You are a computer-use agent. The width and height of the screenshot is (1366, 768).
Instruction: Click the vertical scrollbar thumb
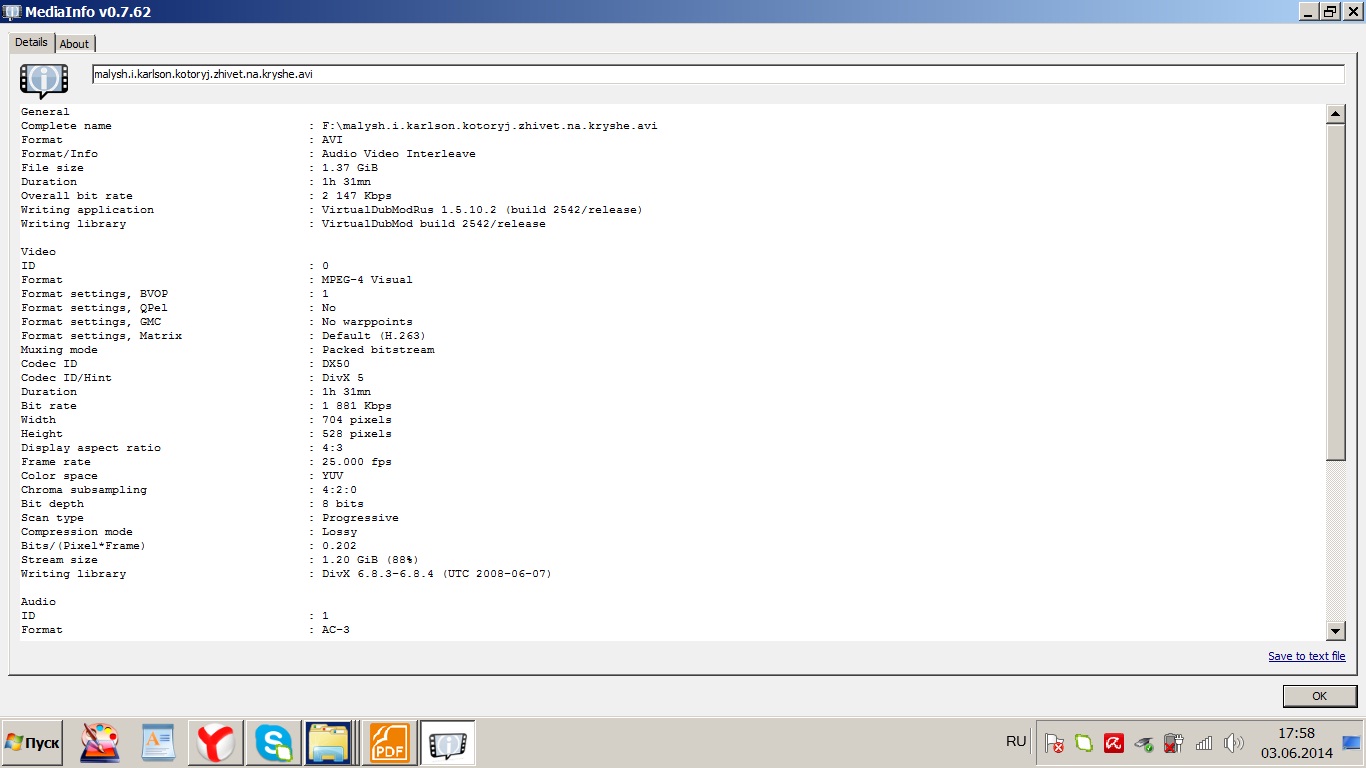tap(1335, 292)
